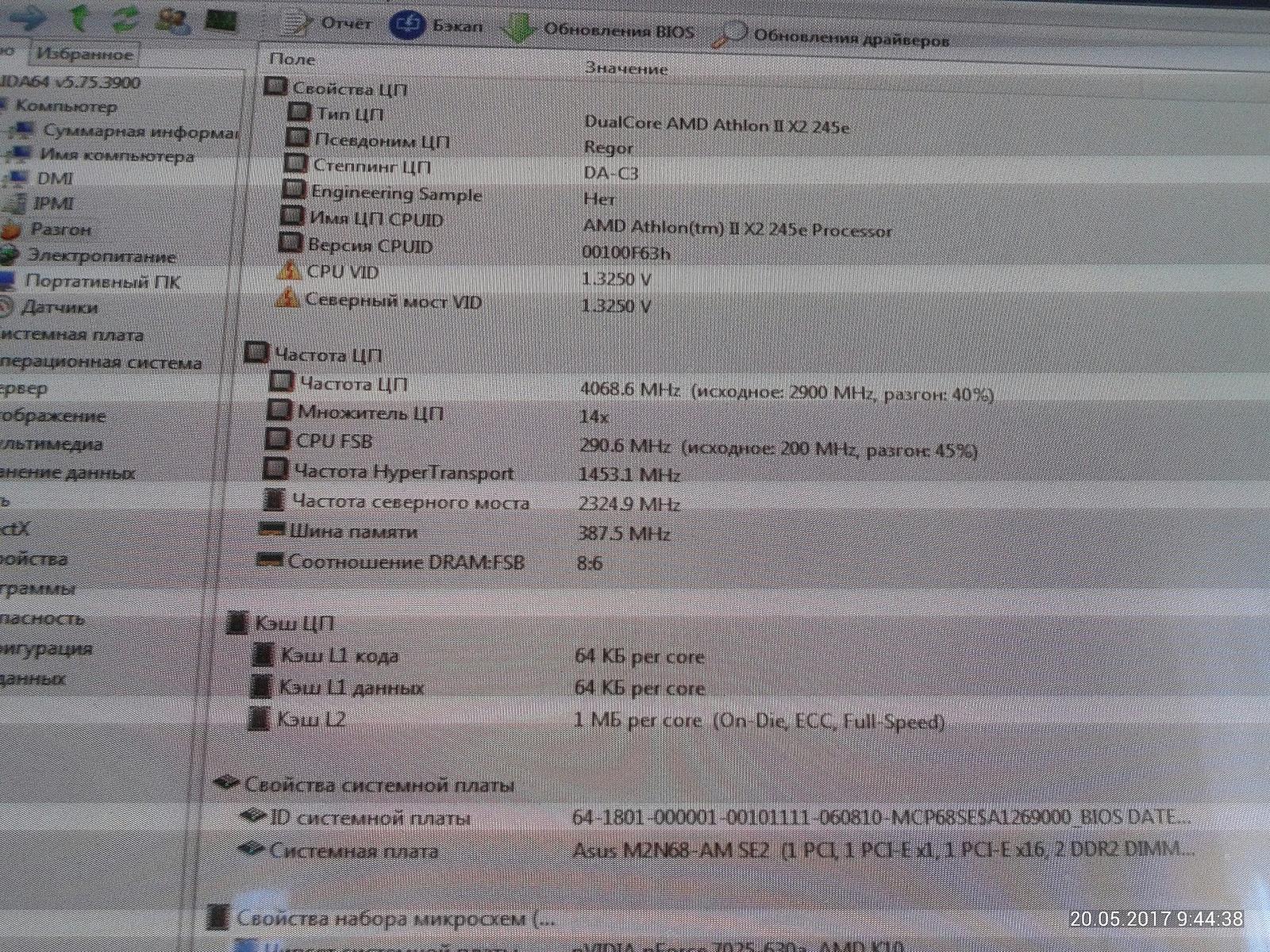Open Суммарная информация tree item
The width and height of the screenshot is (1270, 952).
tap(140, 131)
